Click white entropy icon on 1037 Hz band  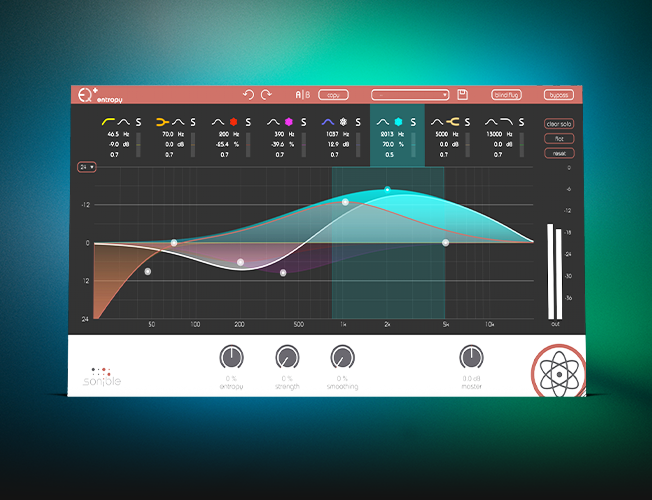point(343,122)
